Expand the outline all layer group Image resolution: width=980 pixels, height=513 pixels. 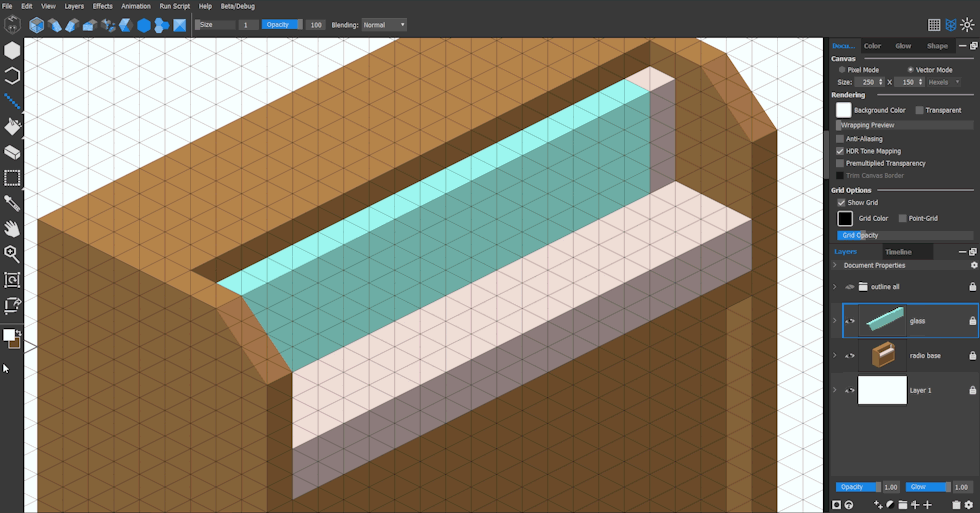[x=835, y=287]
